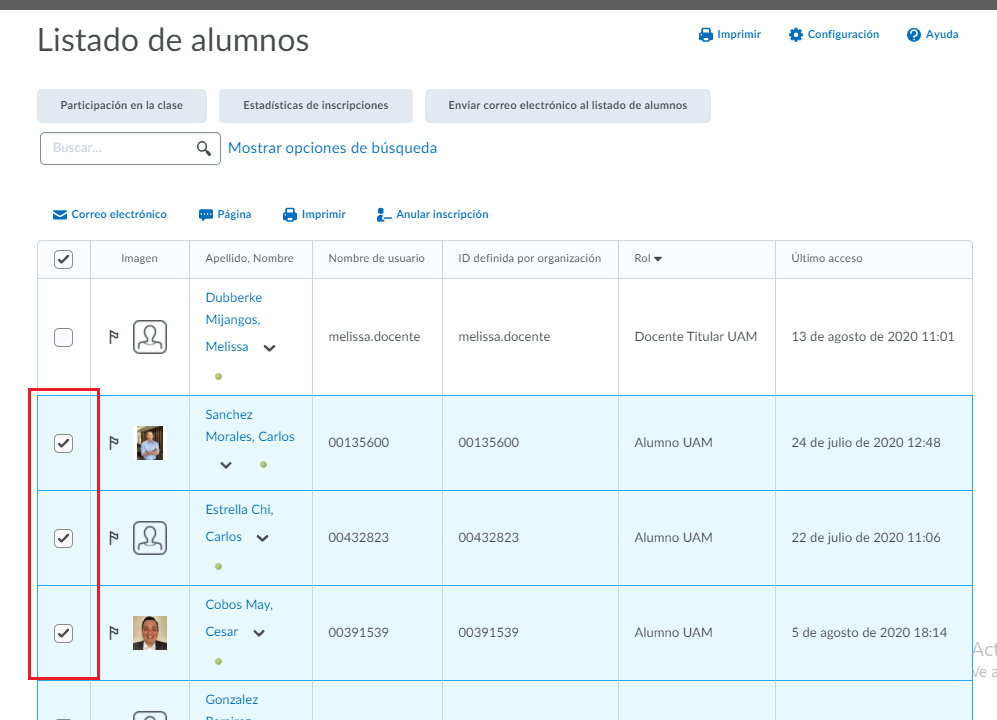
Task: Open Estadísticas de inscripciones
Action: [x=316, y=106]
